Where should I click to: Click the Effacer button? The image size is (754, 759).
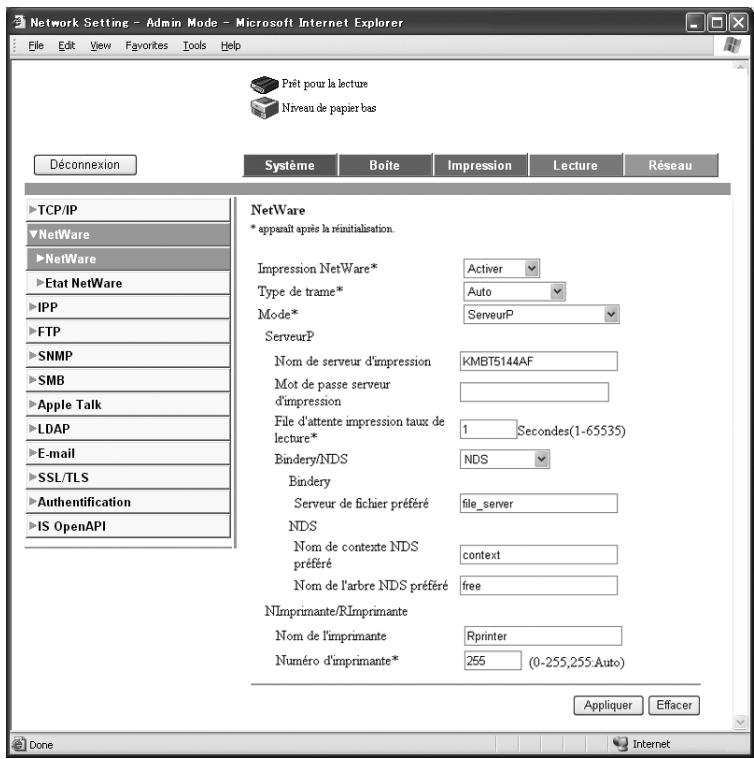pos(674,705)
